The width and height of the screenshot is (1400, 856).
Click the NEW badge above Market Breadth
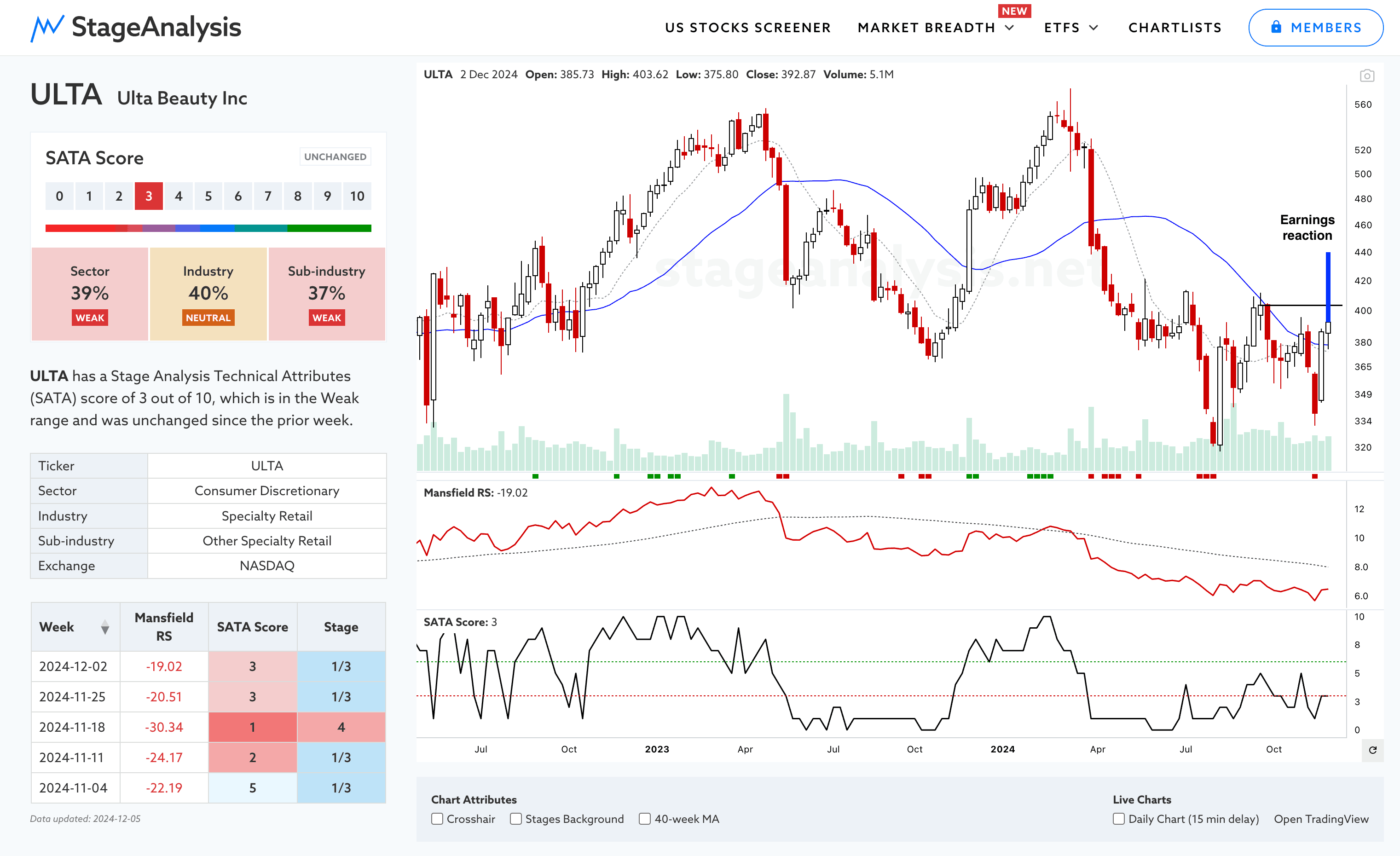pyautogui.click(x=1014, y=11)
